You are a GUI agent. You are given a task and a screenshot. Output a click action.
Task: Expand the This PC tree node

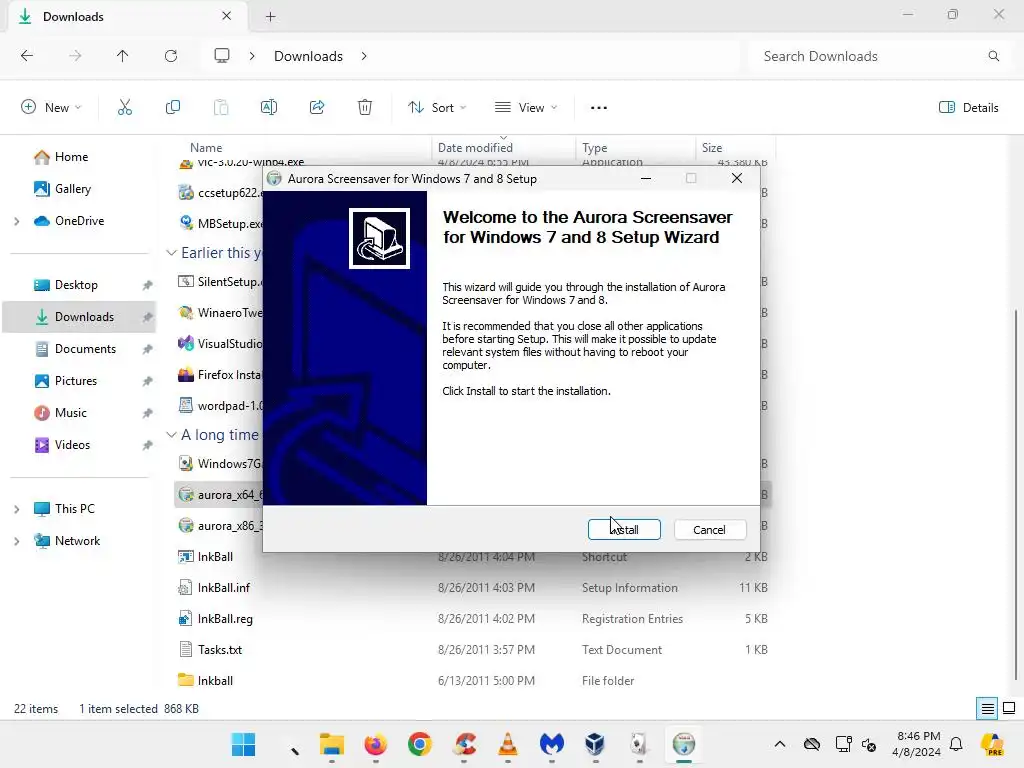tap(16, 509)
